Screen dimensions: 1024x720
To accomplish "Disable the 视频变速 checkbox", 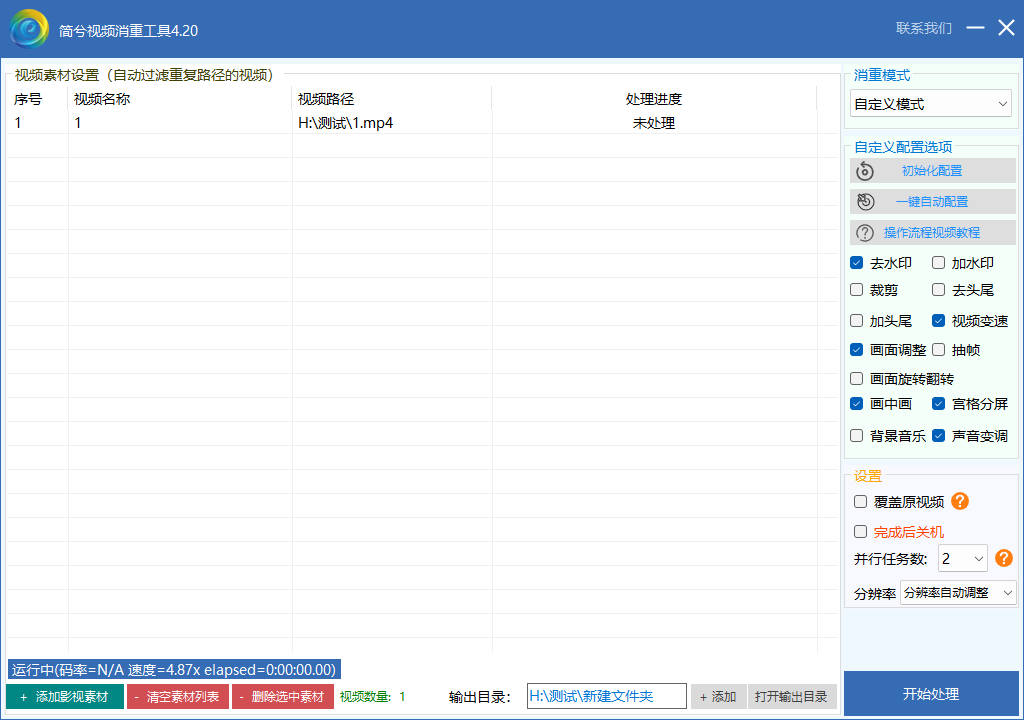I will (938, 321).
